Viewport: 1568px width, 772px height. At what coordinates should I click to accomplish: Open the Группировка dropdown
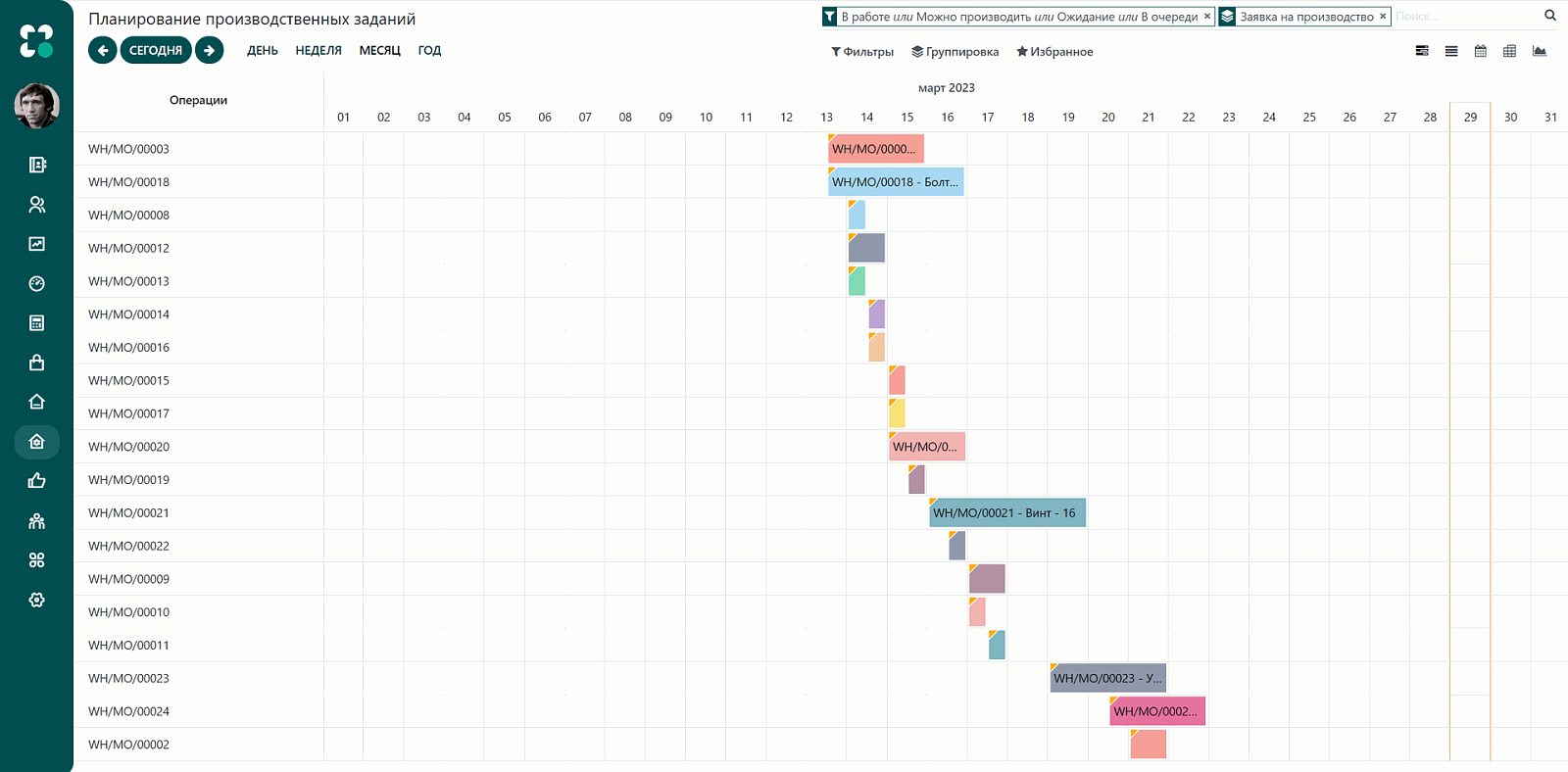955,52
